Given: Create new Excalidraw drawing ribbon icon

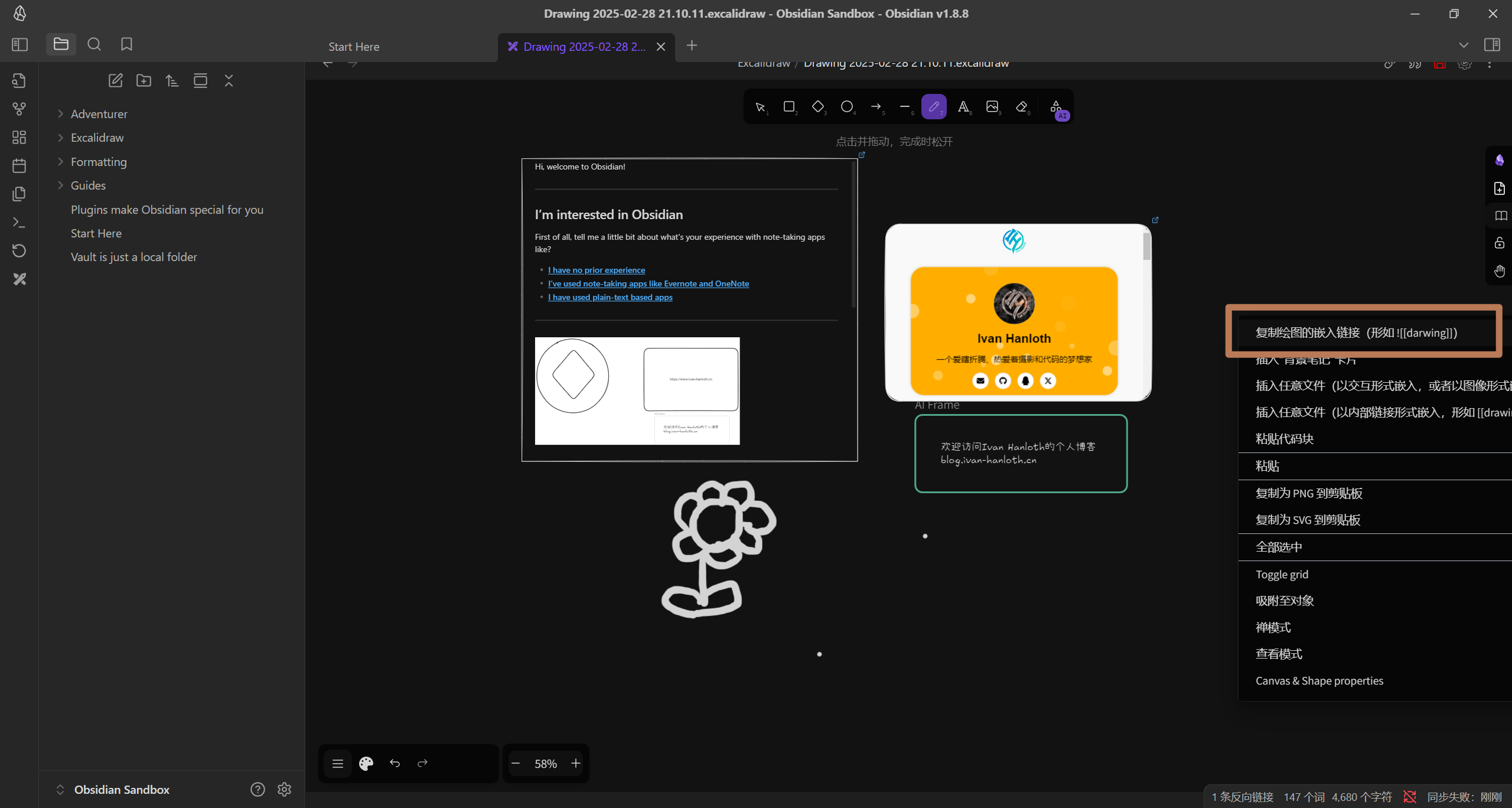Looking at the screenshot, I should [x=19, y=279].
